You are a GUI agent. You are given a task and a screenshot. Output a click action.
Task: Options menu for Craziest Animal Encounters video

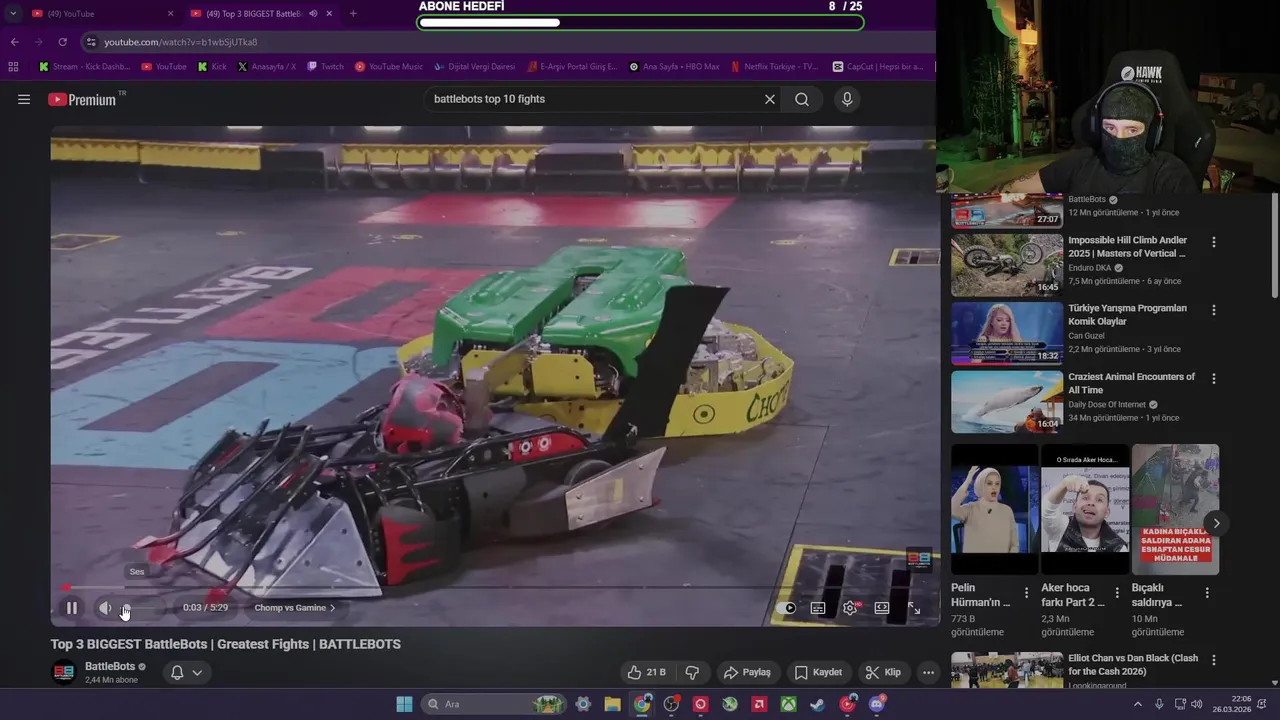click(x=1214, y=379)
